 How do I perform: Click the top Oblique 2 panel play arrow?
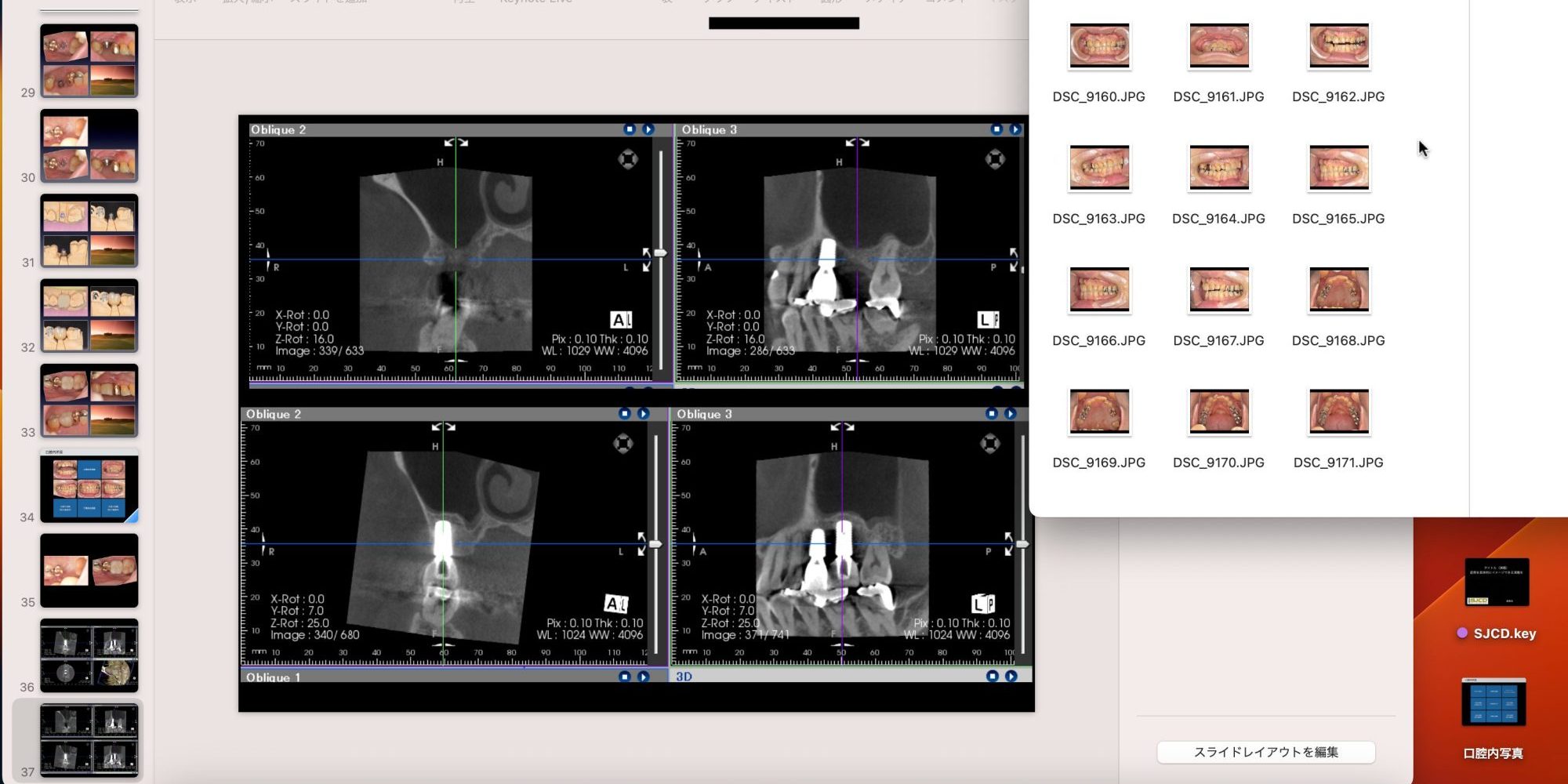[648, 129]
